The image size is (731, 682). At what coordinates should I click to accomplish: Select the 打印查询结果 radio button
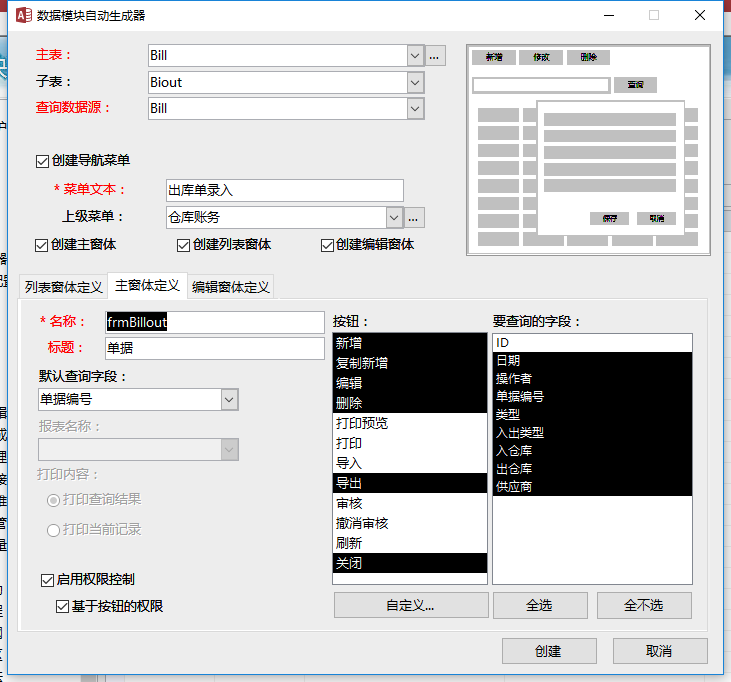[53, 500]
